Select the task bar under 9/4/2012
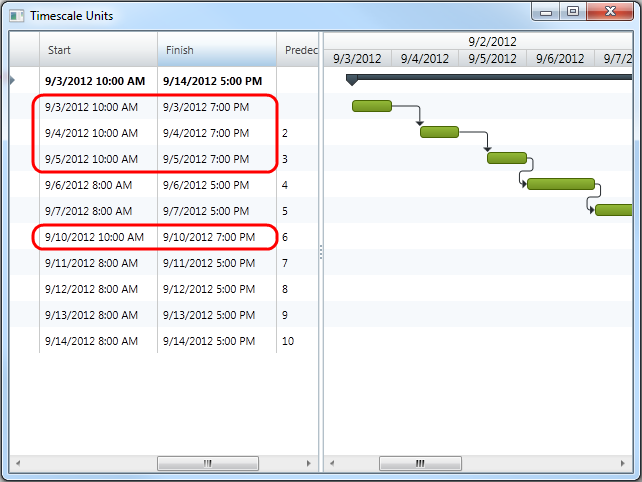The width and height of the screenshot is (642, 482). pos(439,132)
